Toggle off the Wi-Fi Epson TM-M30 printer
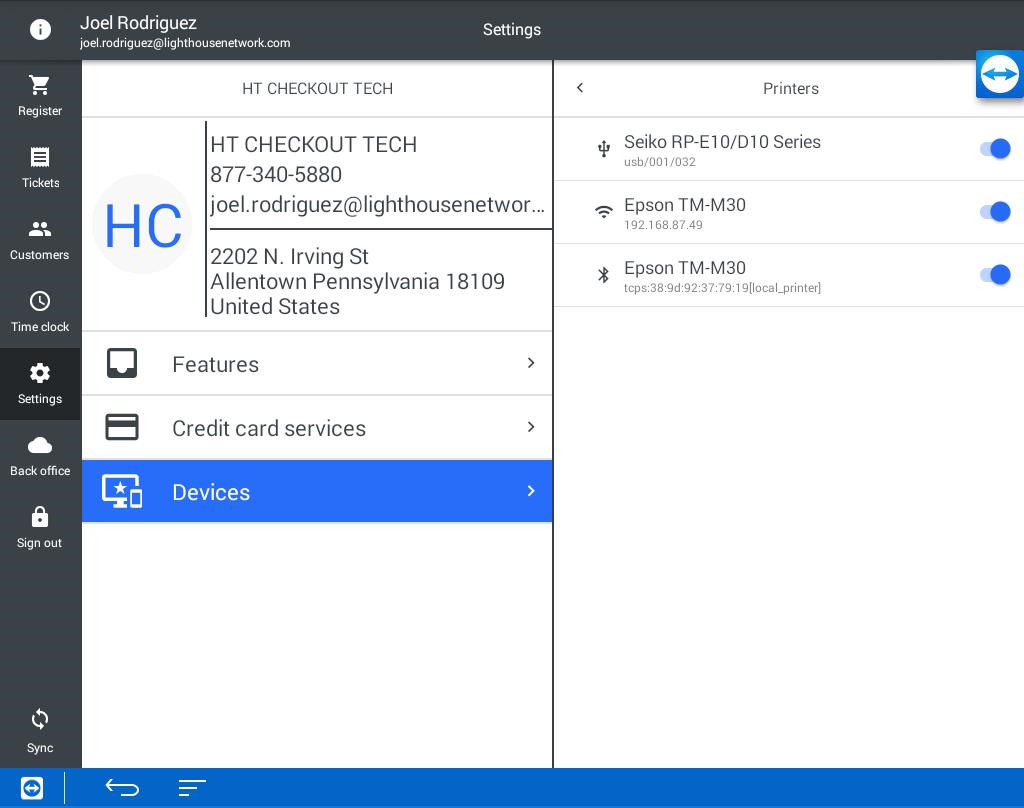The height and width of the screenshot is (808, 1024). [x=995, y=212]
